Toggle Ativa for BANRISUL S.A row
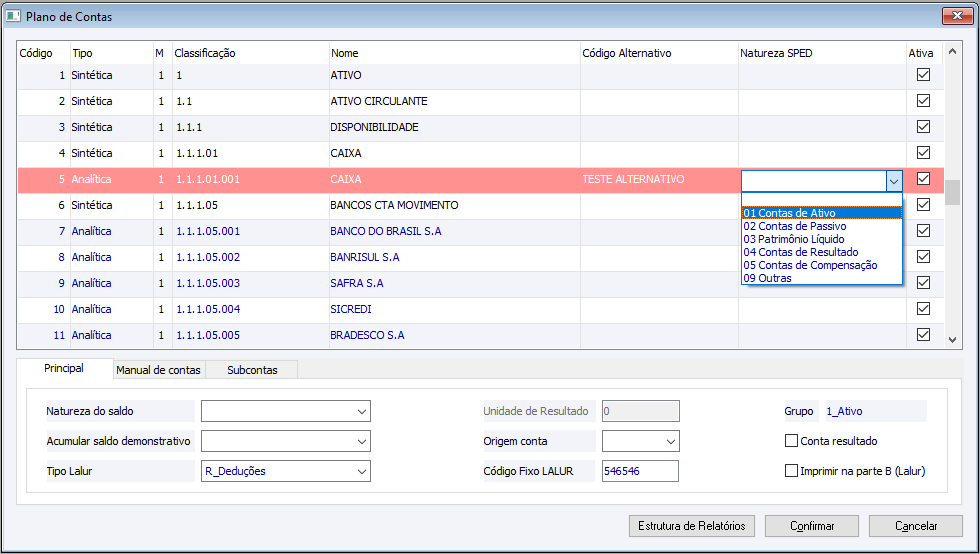This screenshot has height=554, width=980. click(x=923, y=256)
